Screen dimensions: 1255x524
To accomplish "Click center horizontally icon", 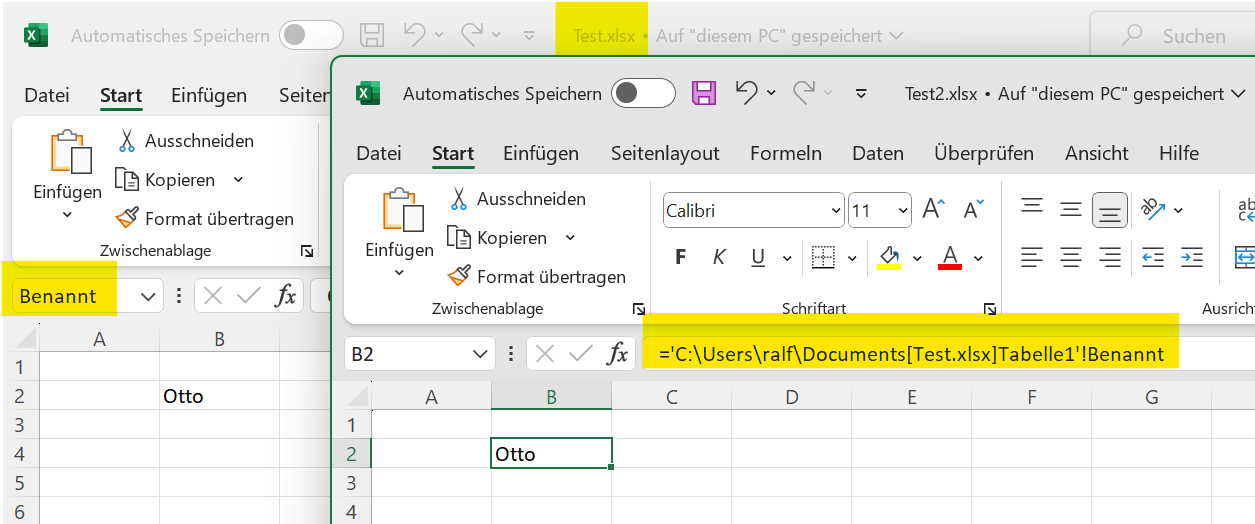I will [x=1071, y=257].
